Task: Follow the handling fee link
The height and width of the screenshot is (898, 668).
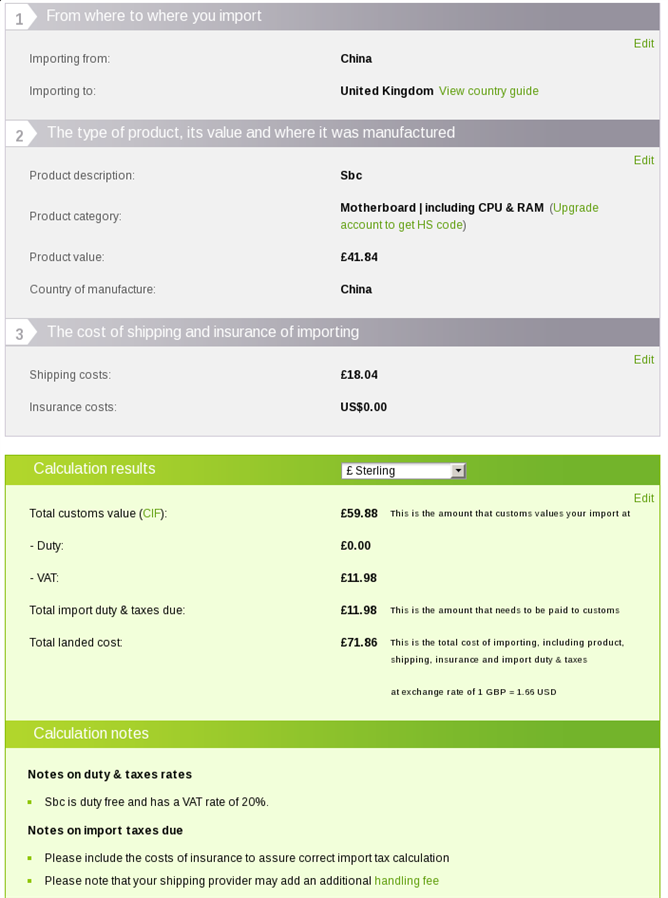Action: (406, 881)
